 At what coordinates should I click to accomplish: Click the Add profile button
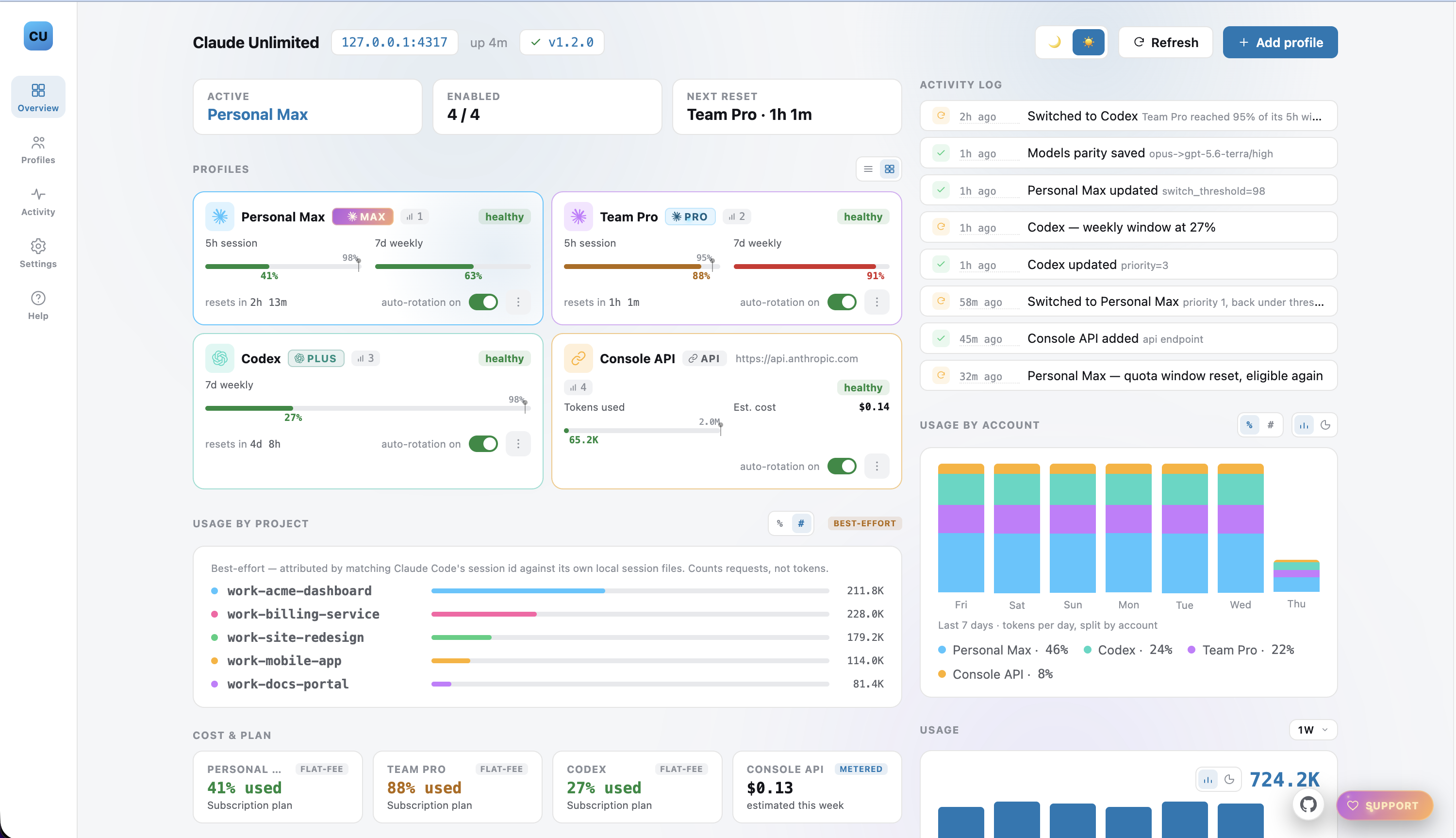(x=1280, y=42)
